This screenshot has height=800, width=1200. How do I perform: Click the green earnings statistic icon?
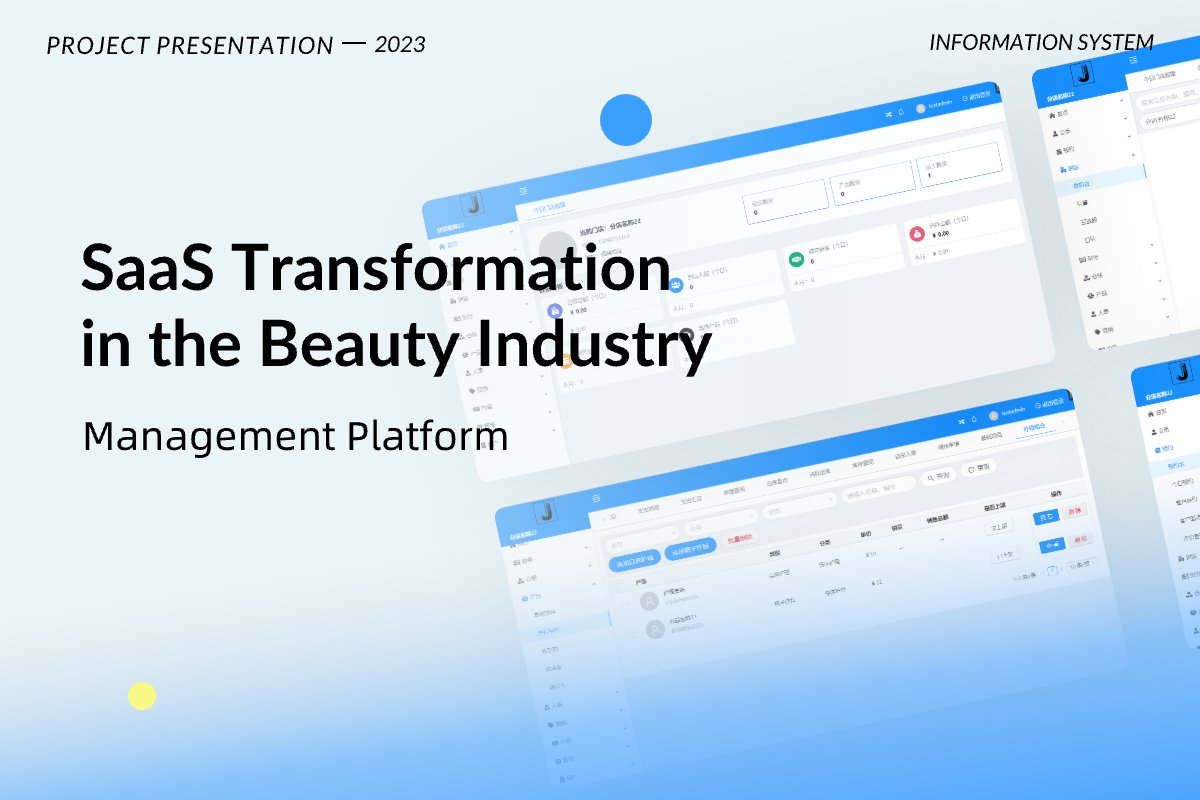point(797,258)
